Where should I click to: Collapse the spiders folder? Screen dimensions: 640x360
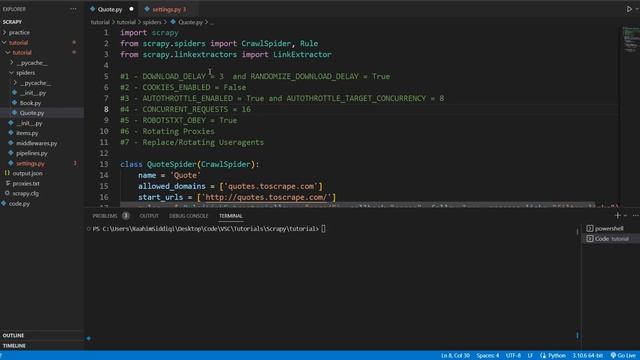[25, 73]
